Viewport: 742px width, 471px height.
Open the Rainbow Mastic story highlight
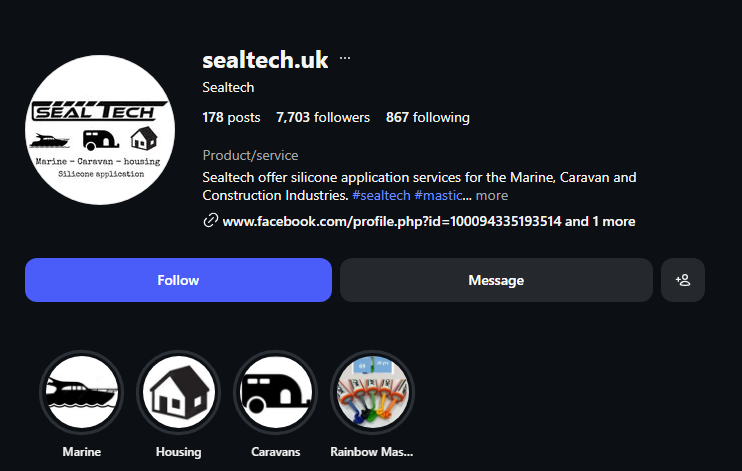[x=372, y=392]
